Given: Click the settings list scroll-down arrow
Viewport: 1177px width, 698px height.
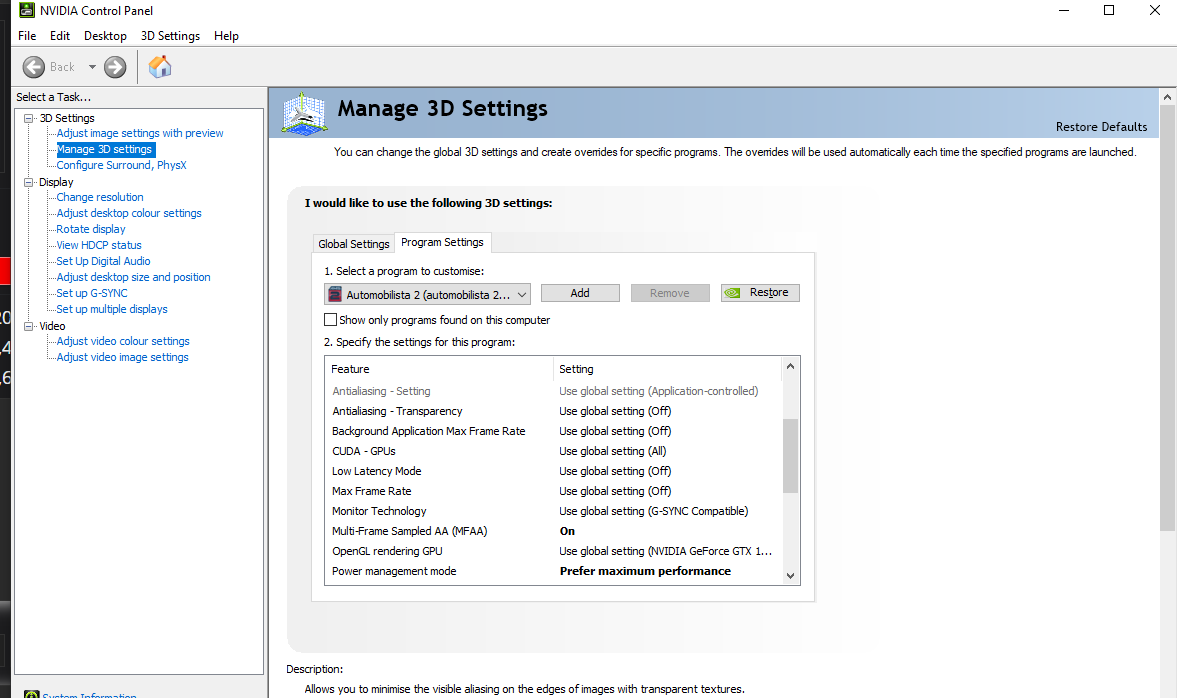Looking at the screenshot, I should coord(790,576).
